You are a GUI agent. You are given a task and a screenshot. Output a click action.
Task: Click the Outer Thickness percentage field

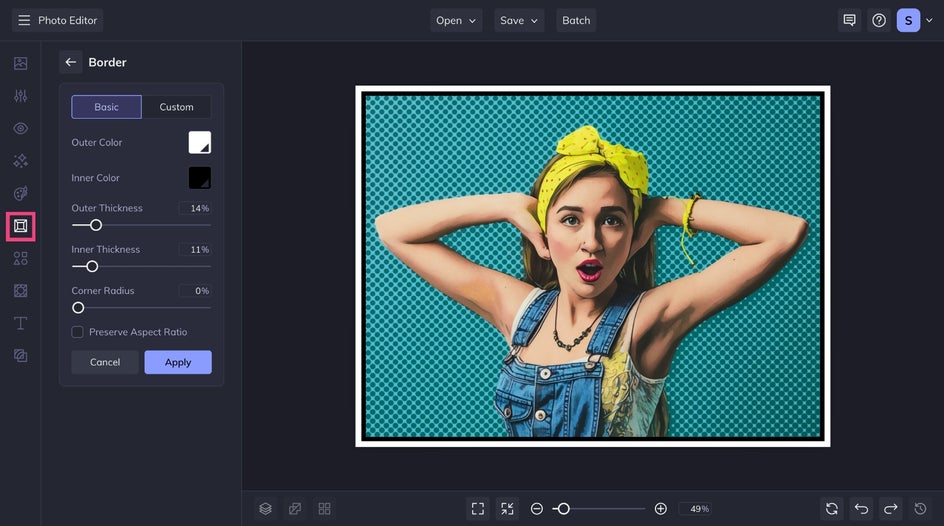(195, 208)
